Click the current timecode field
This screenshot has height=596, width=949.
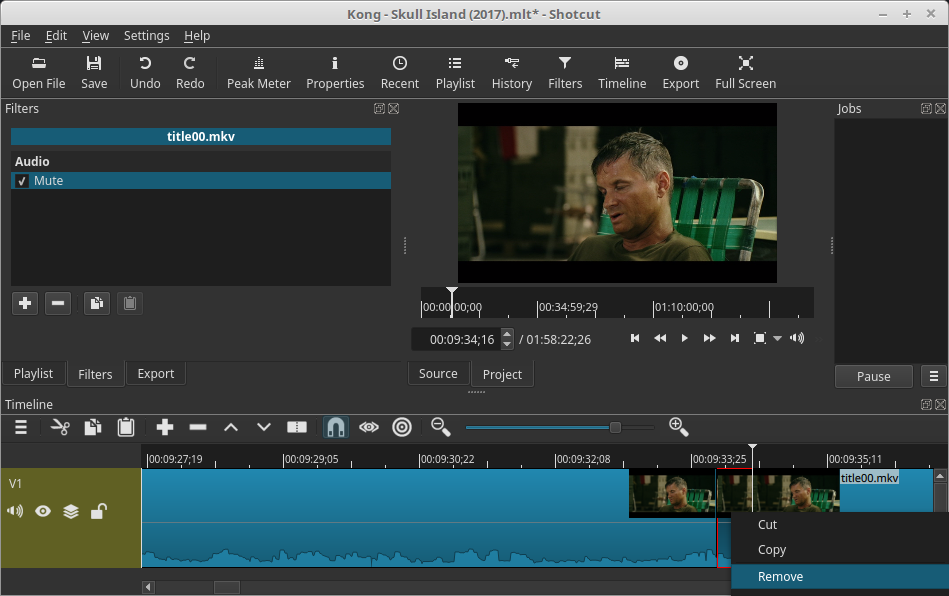pos(456,339)
